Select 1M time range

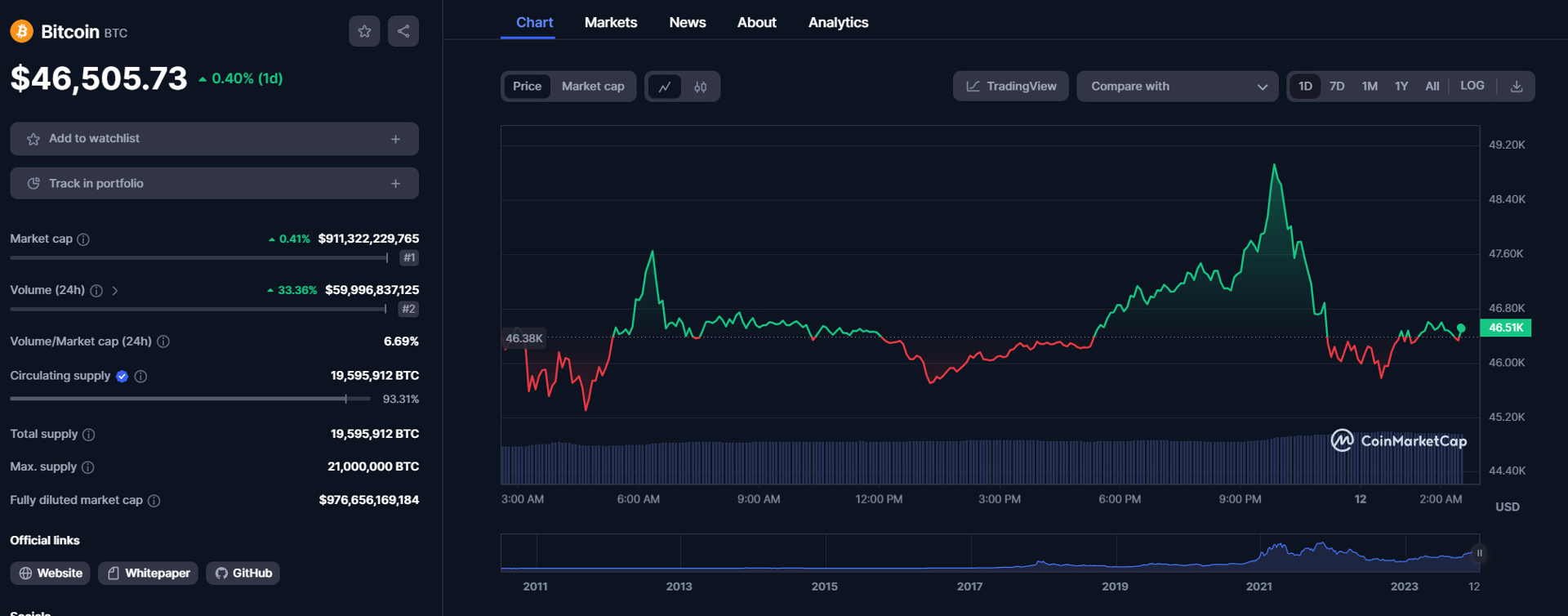click(x=1370, y=87)
